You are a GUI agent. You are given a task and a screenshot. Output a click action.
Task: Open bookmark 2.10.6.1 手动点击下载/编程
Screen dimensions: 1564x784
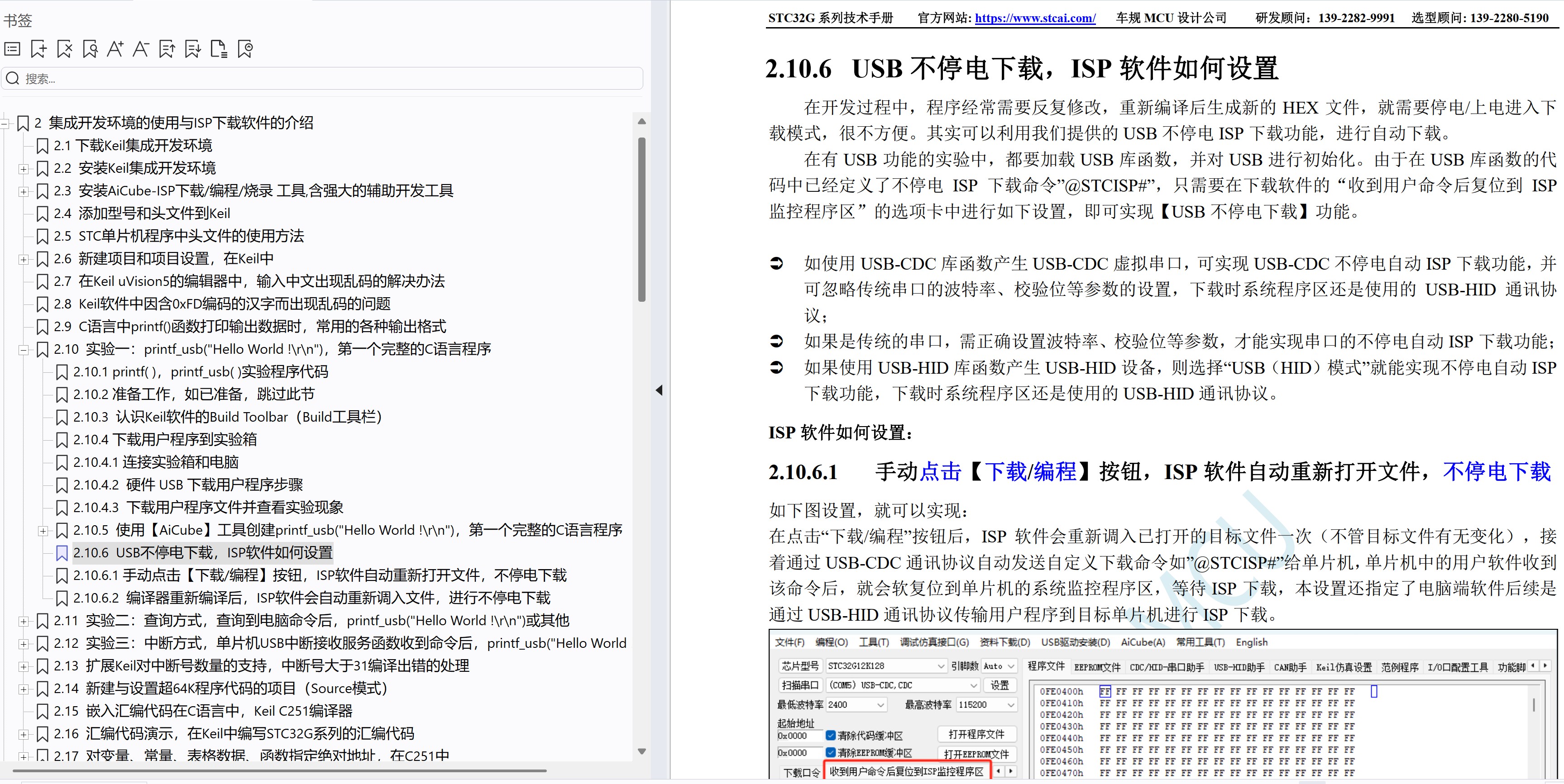[319, 575]
